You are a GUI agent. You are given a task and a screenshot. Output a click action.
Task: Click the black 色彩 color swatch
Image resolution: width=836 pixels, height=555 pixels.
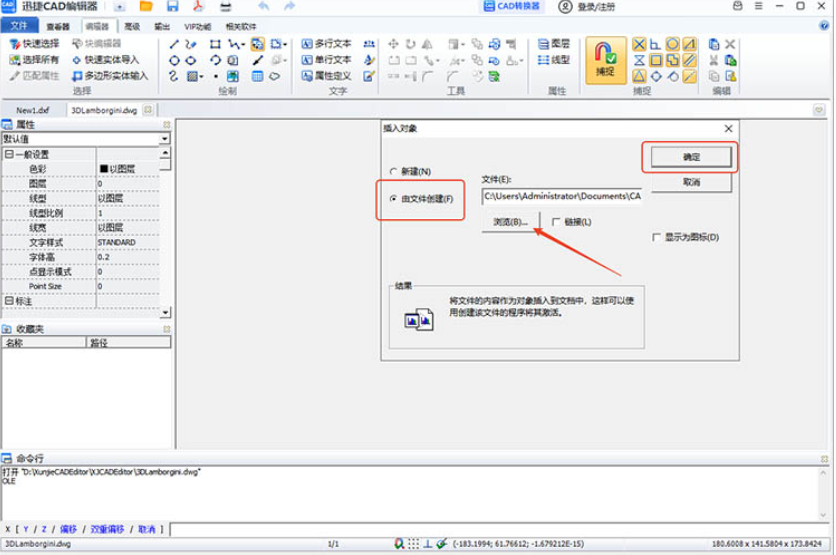(103, 169)
